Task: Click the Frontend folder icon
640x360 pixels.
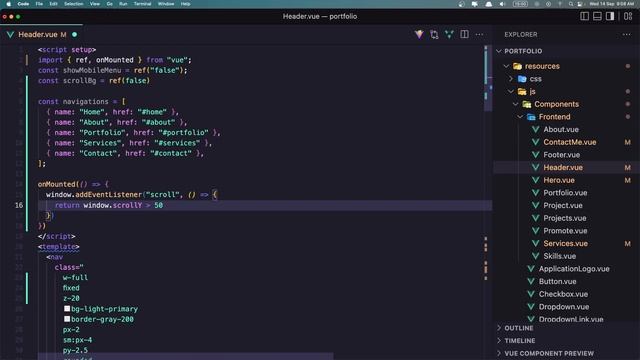Action: point(531,117)
